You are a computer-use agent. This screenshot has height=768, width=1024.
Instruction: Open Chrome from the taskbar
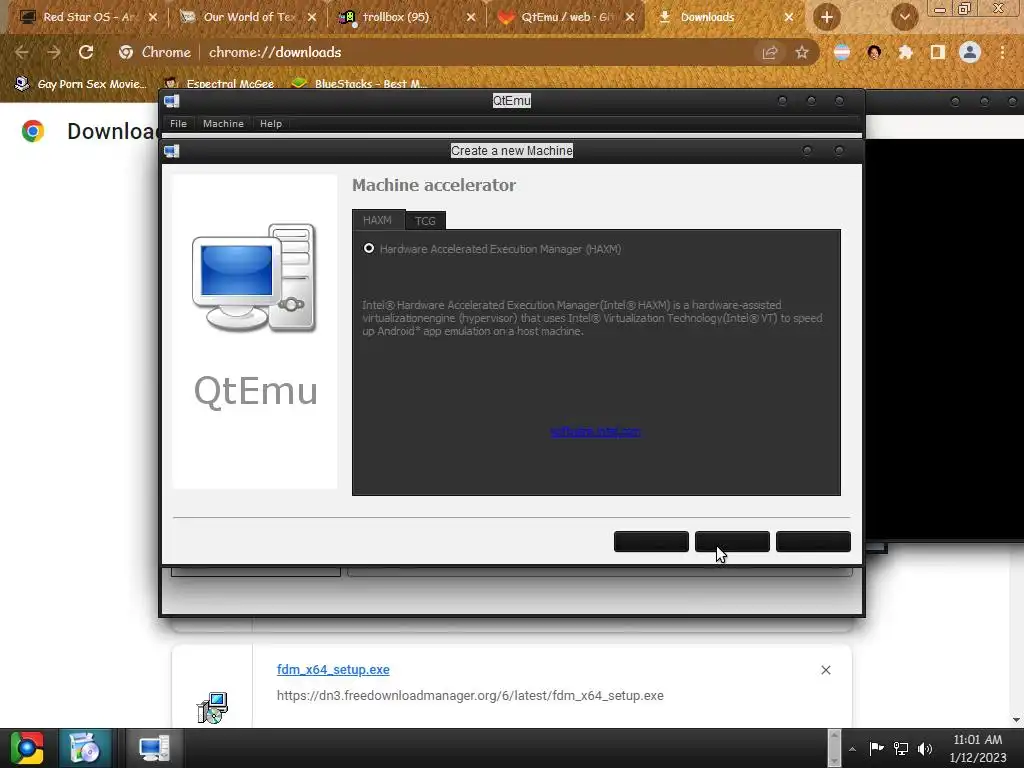(27, 748)
